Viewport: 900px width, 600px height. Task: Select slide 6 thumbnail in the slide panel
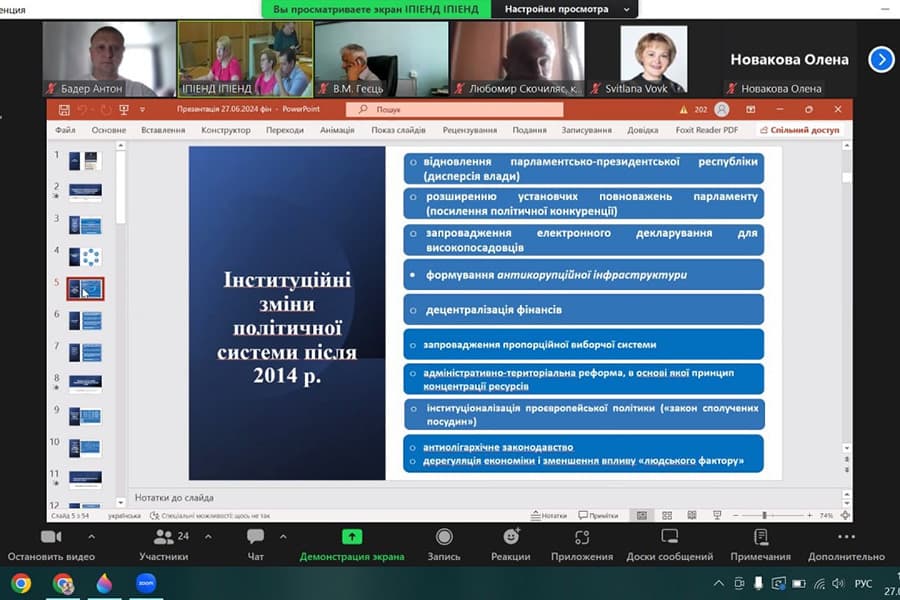pos(85,321)
